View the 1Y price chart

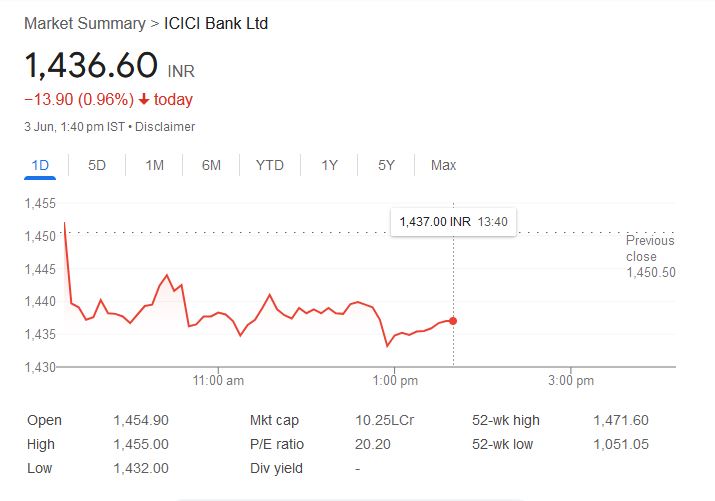pos(329,165)
